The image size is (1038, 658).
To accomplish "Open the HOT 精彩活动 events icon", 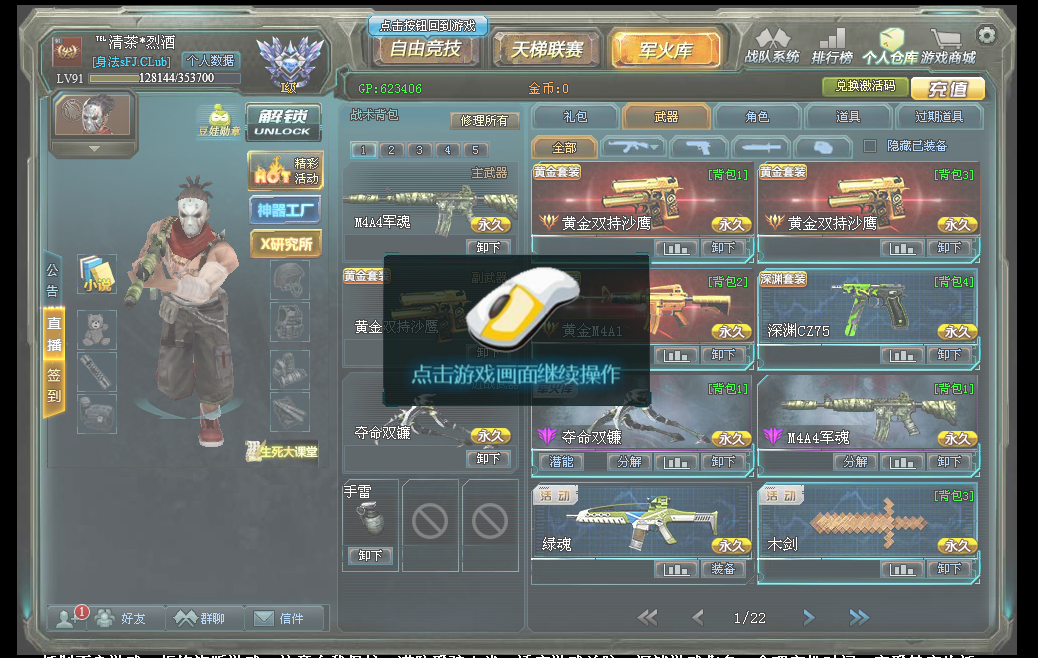I will (x=285, y=170).
